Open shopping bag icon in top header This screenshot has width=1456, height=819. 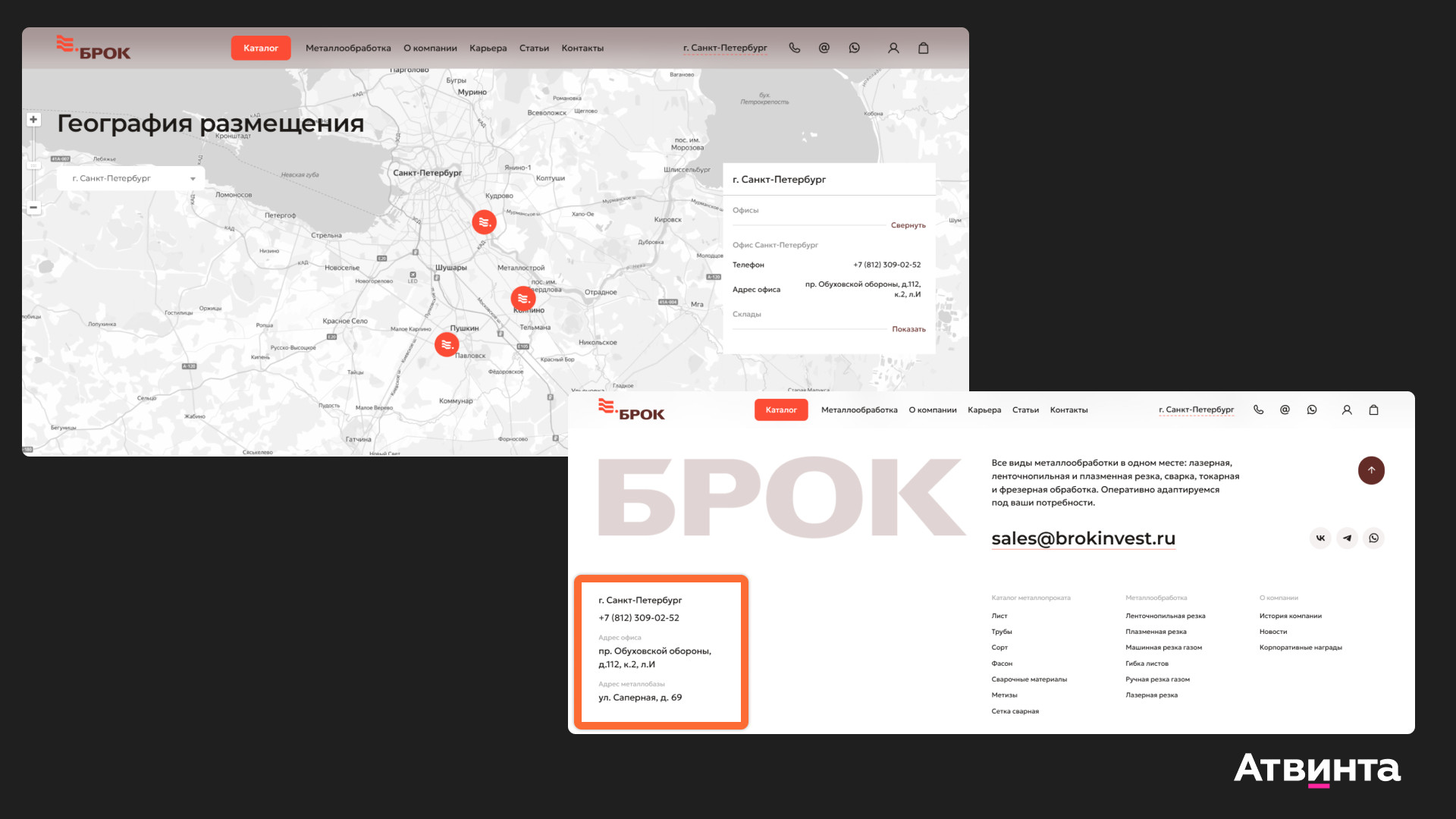(x=923, y=48)
